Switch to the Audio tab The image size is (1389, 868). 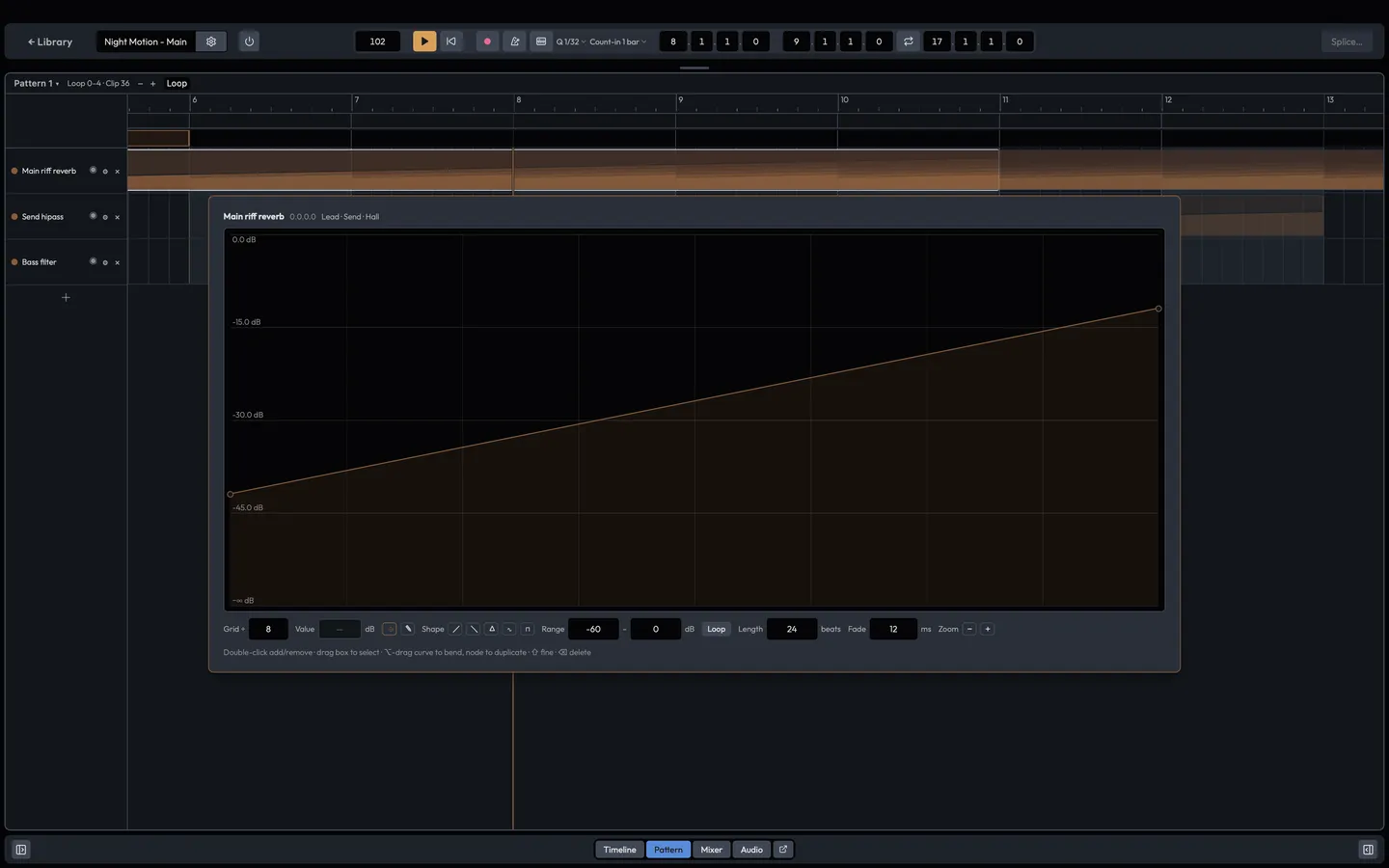(751, 850)
